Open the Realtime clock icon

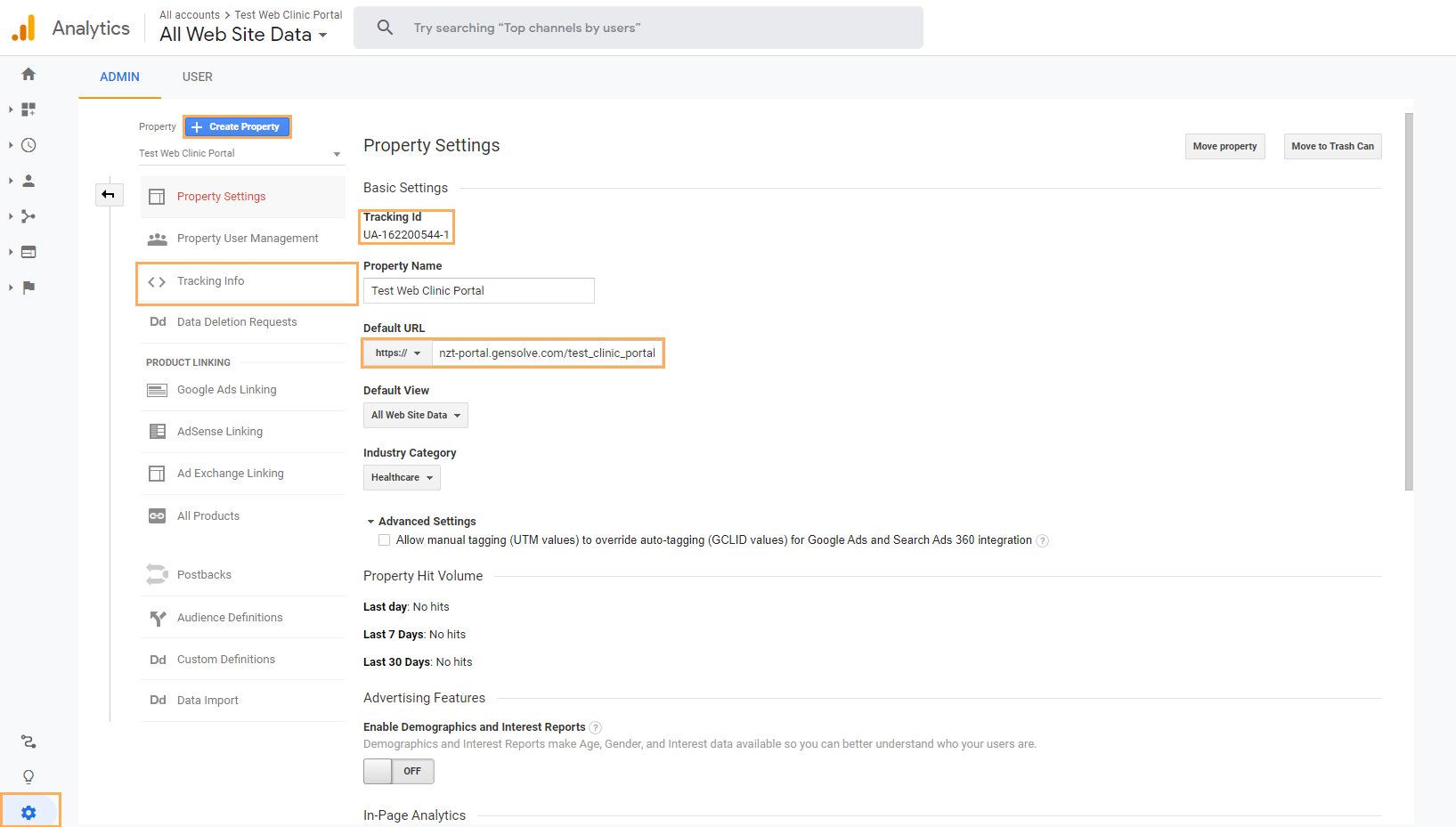(x=28, y=145)
